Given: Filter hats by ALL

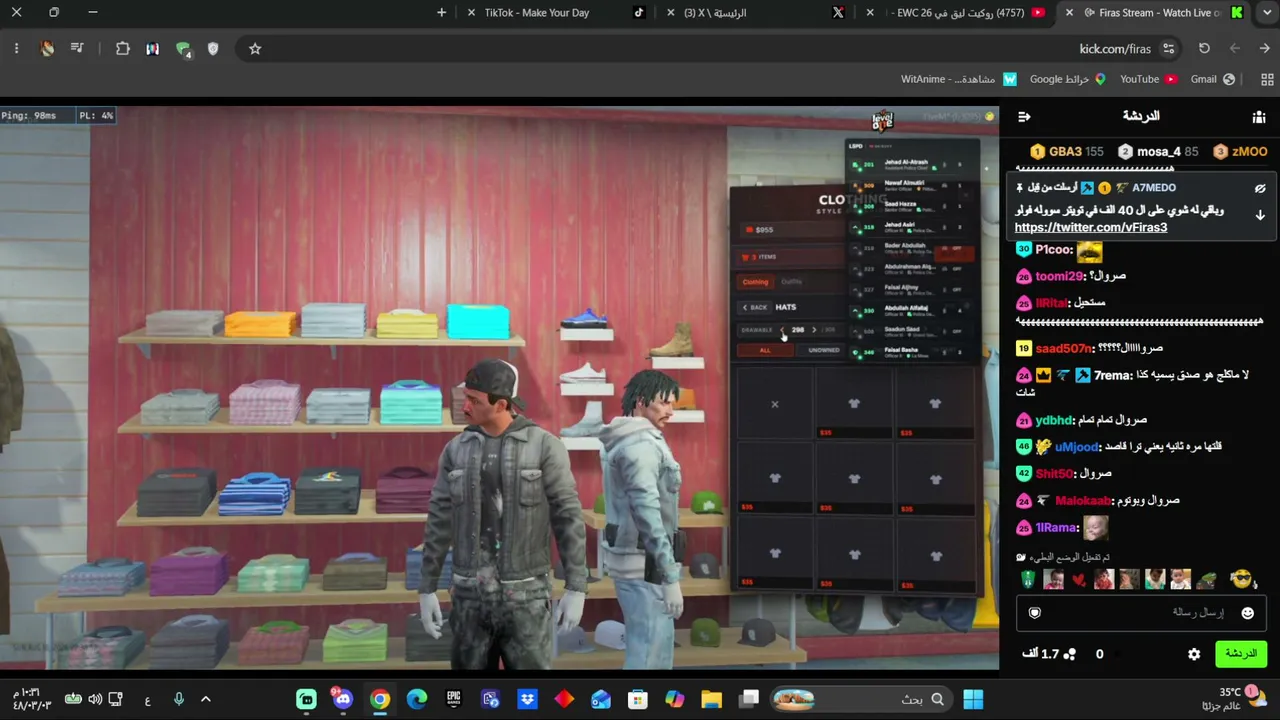Looking at the screenshot, I should (x=765, y=350).
